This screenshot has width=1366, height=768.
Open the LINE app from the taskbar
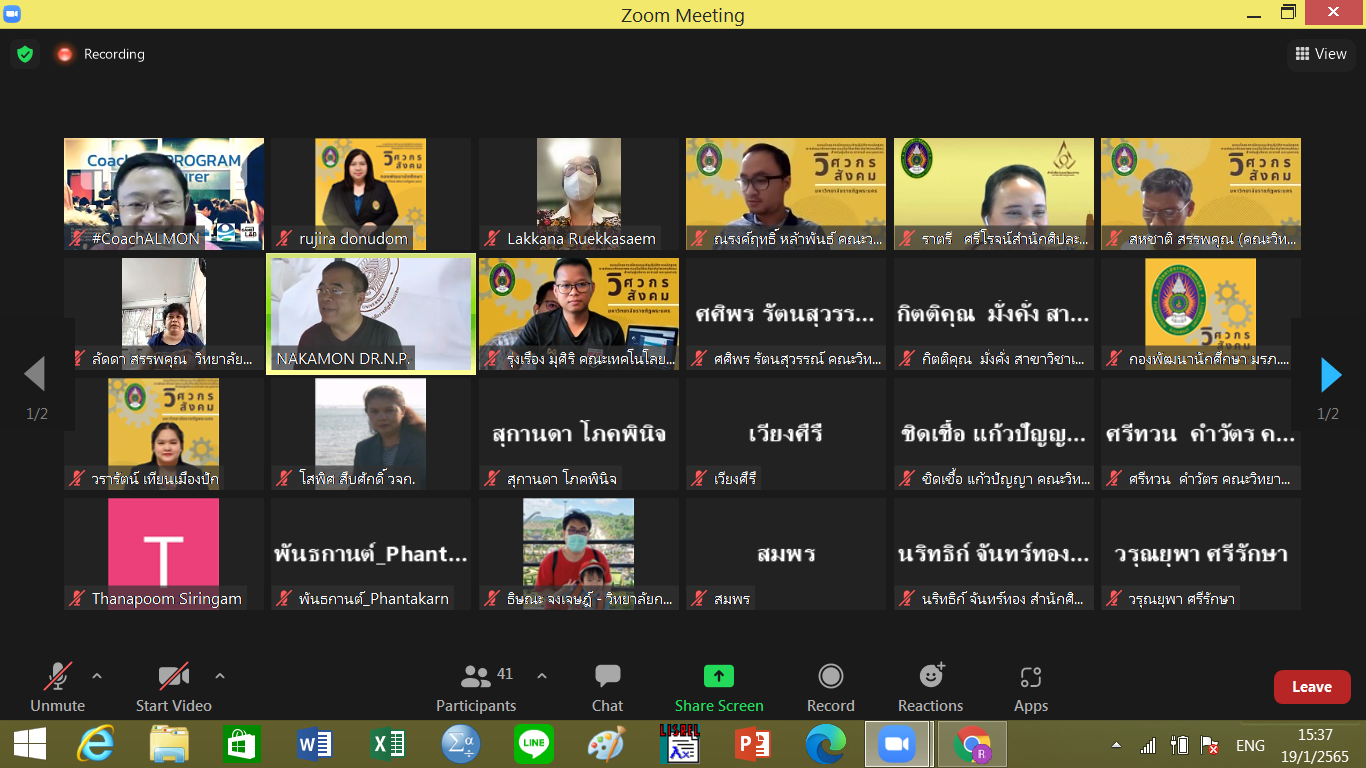(534, 744)
